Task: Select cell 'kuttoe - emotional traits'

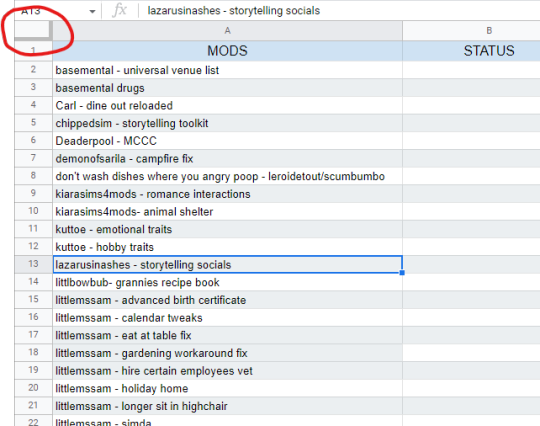Action: 227,229
